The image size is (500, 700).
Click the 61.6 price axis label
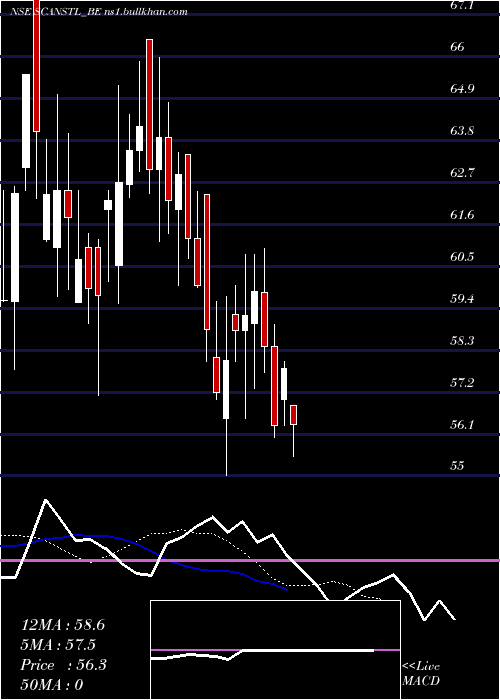(x=462, y=215)
